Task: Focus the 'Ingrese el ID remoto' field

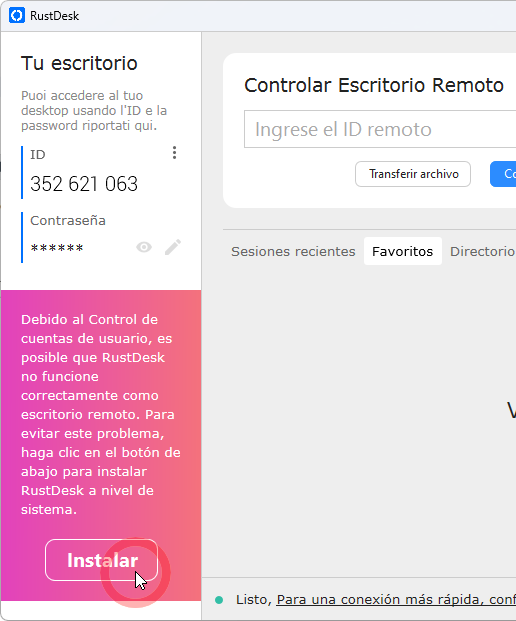Action: tap(380, 129)
